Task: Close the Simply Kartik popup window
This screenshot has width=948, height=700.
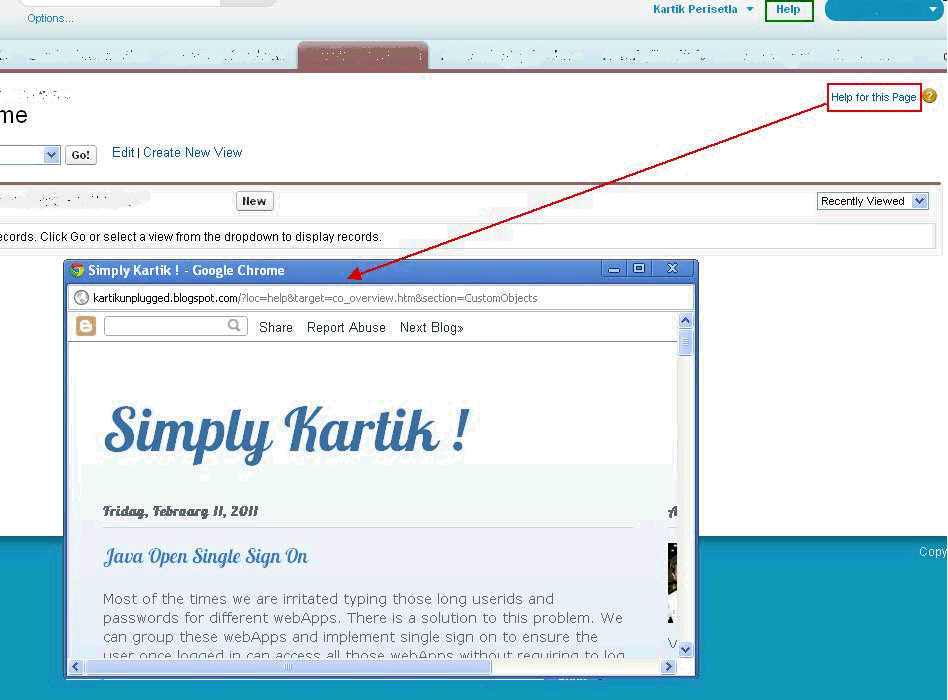Action: pos(672,268)
